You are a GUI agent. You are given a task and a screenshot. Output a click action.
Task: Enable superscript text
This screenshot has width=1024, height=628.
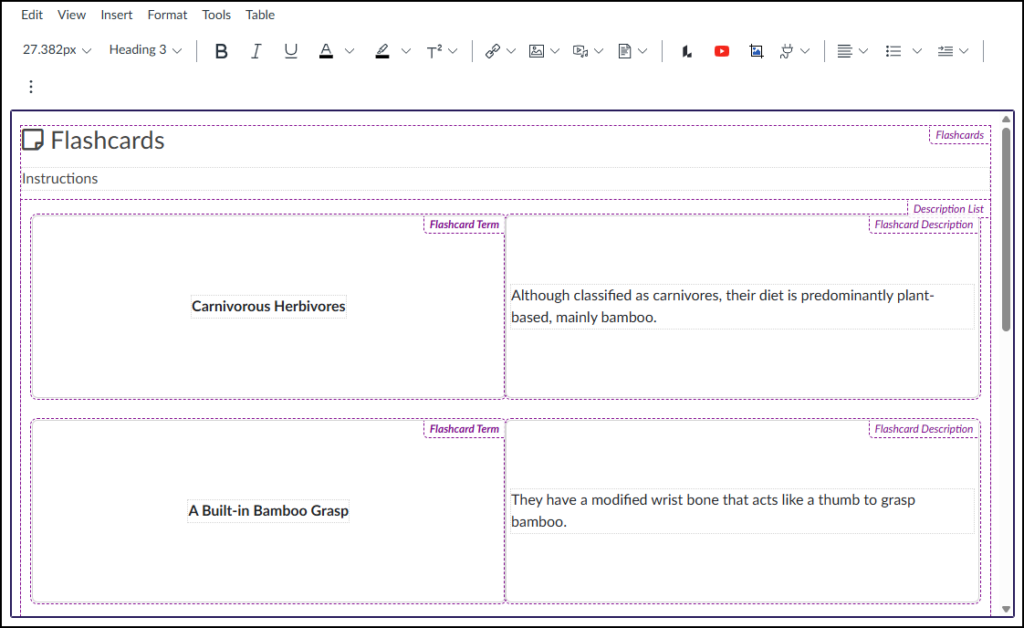pyautogui.click(x=437, y=50)
